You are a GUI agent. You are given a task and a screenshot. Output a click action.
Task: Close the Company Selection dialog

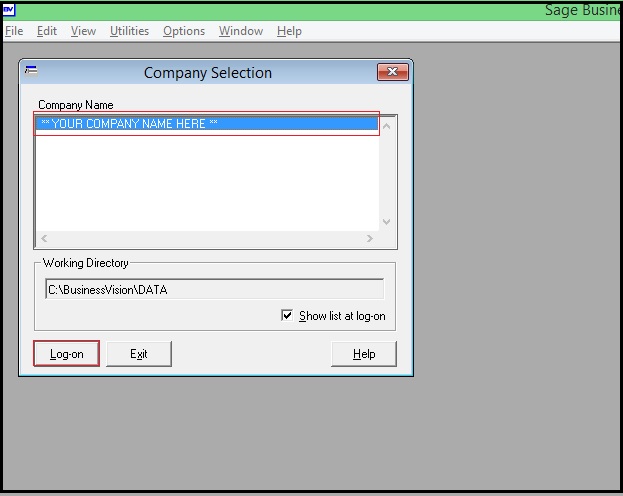393,72
